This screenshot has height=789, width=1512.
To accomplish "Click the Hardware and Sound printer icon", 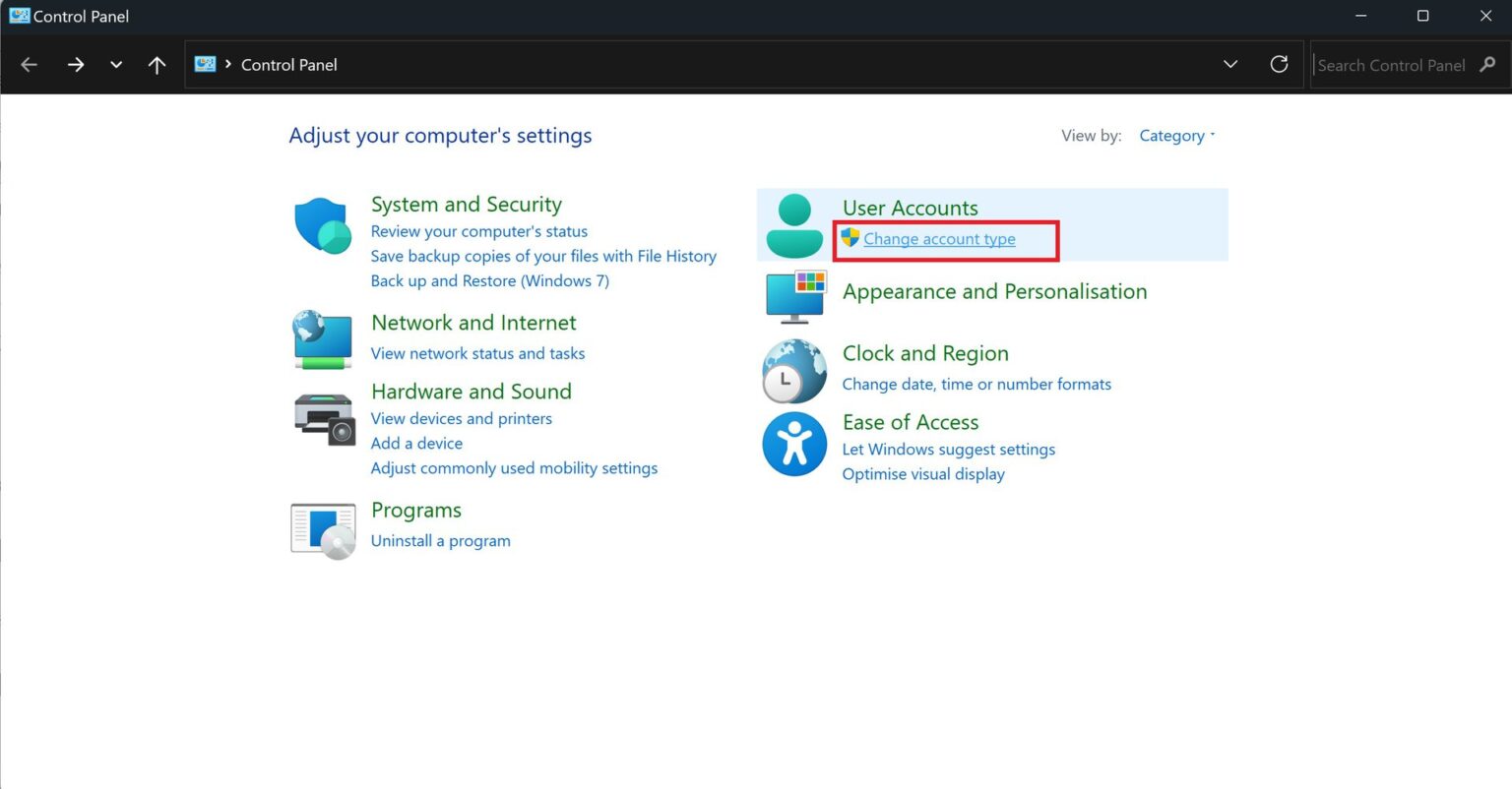I will click(x=322, y=417).
